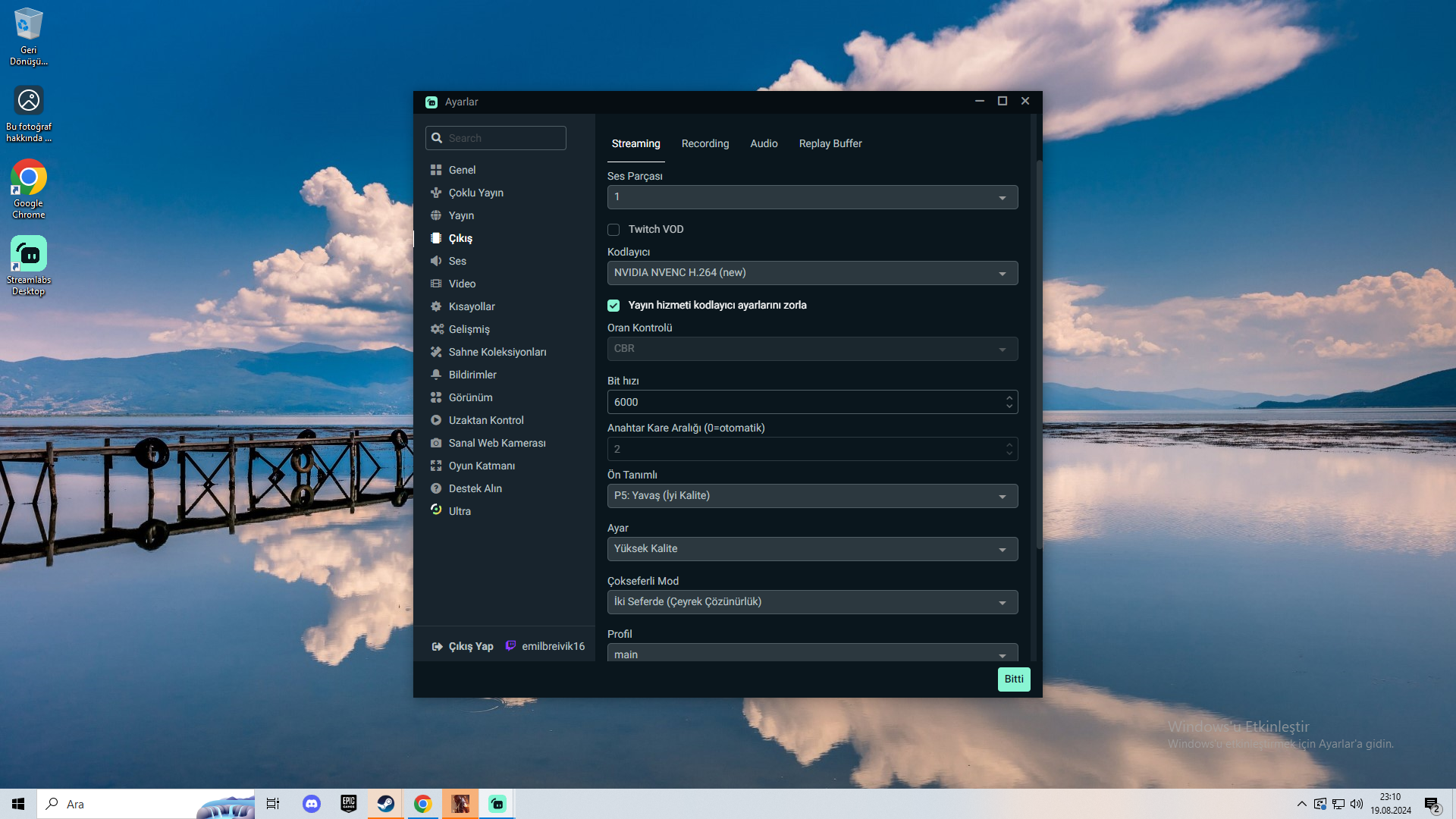
Task: Click the Bitti button
Action: [1013, 679]
